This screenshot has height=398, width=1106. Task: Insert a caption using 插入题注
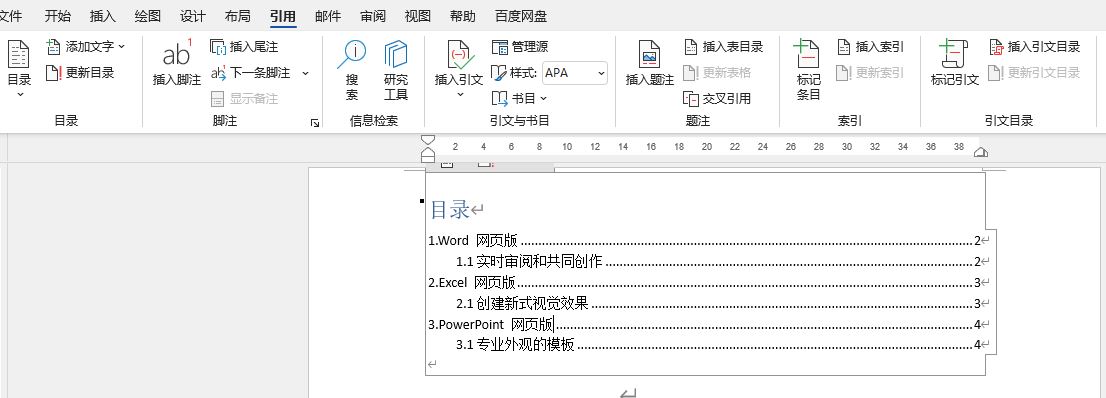[x=650, y=64]
